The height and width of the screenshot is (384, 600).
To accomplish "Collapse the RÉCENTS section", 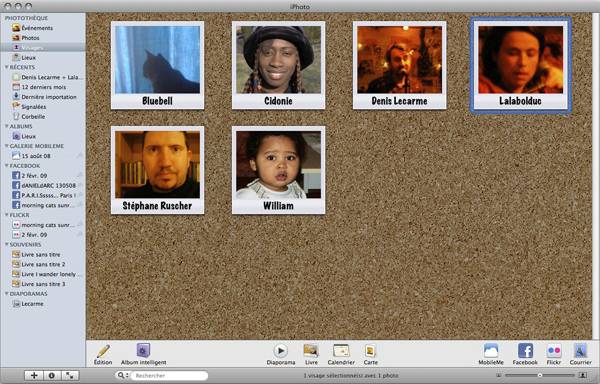I will [x=7, y=67].
